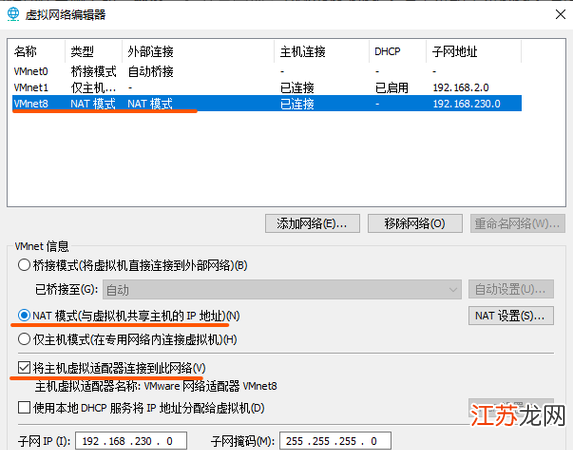
Task: Click 自动桥接 cell in VMnet0 row
Action: pos(151,71)
